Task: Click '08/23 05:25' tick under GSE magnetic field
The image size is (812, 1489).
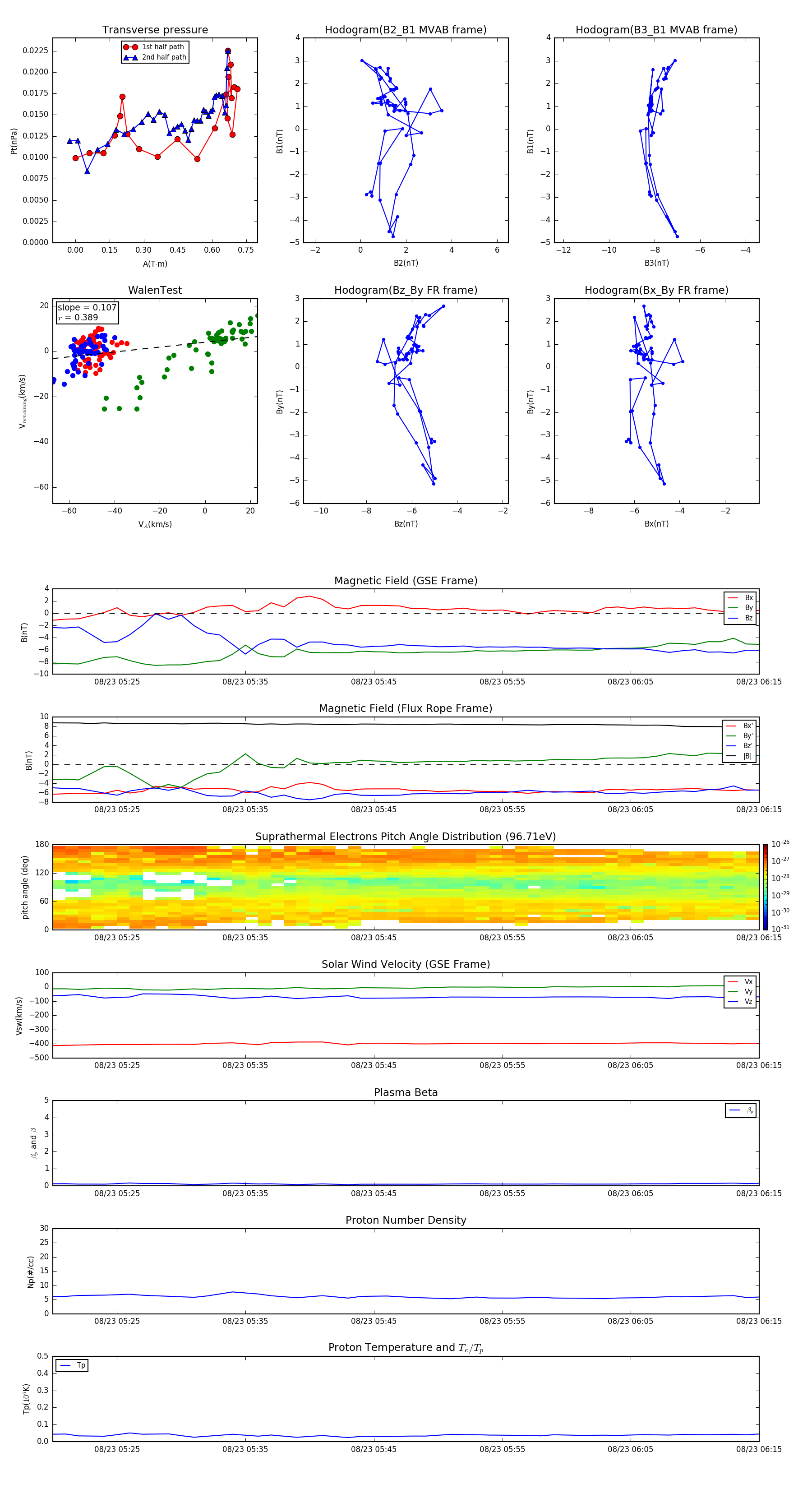Action: click(117, 682)
